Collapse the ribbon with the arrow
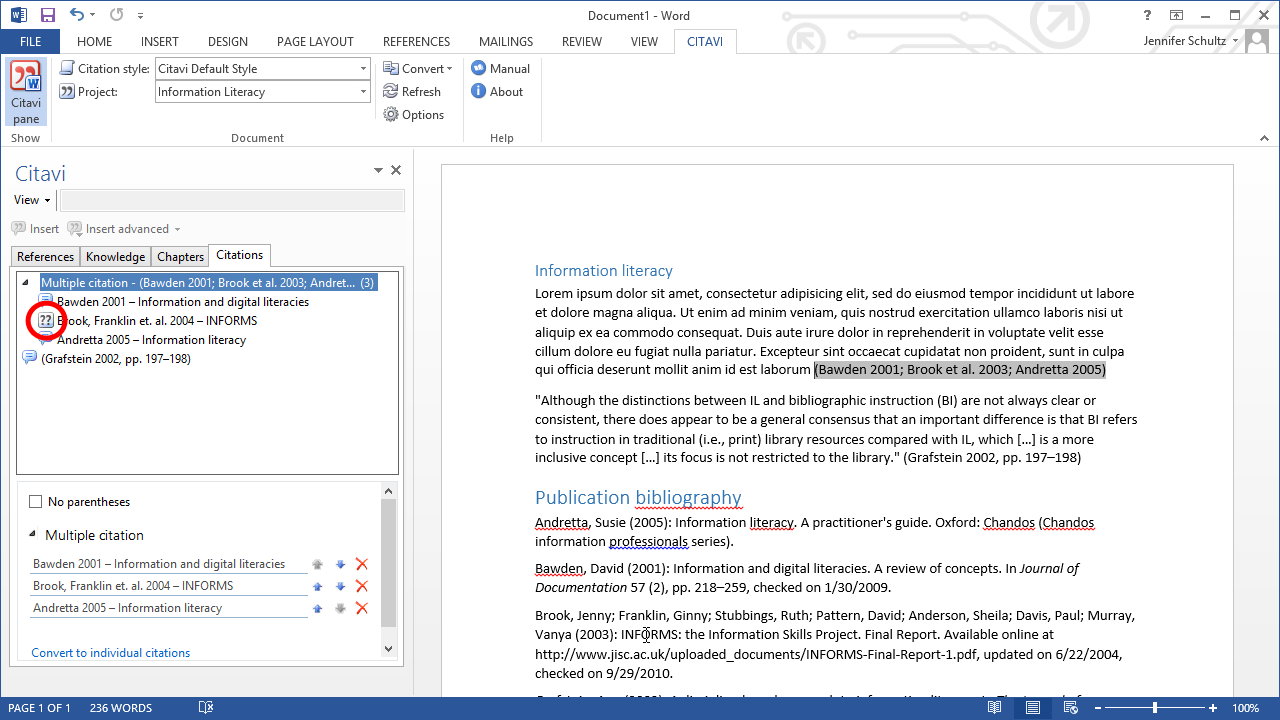The height and width of the screenshot is (720, 1280). tap(1263, 139)
